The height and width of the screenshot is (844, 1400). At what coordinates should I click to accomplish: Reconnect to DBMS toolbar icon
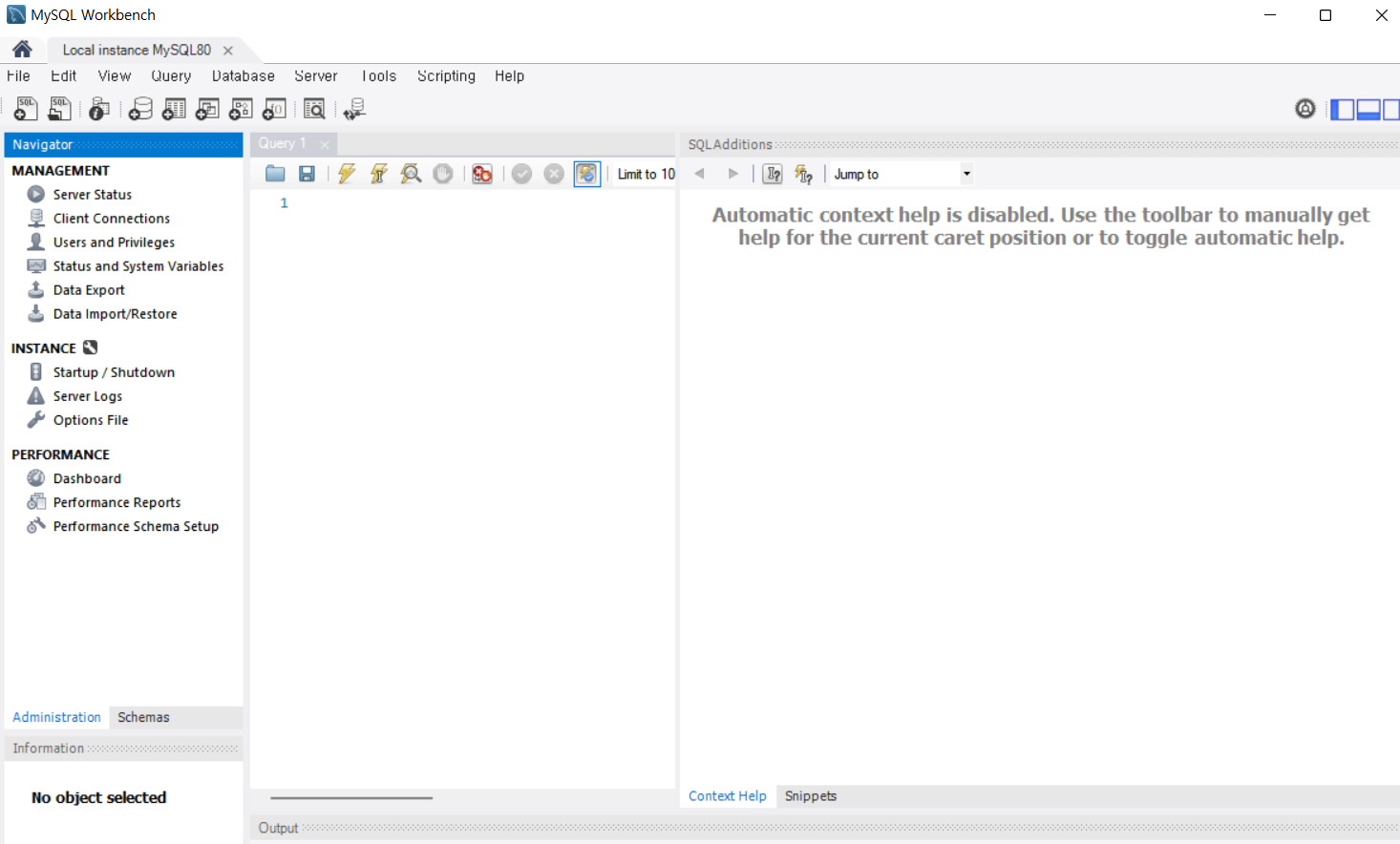click(354, 109)
